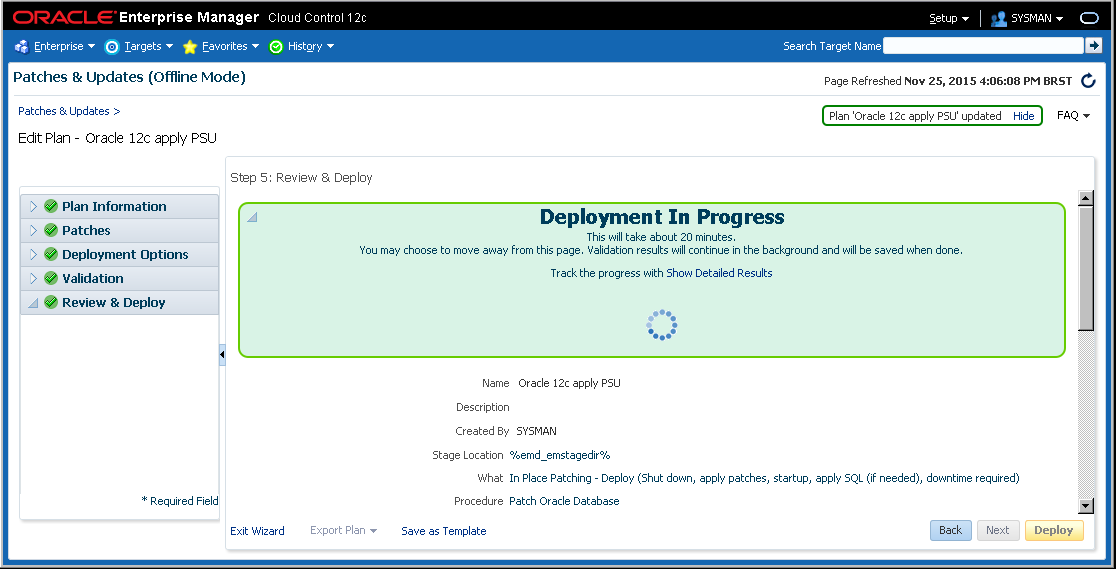Collapse the left panel splitter arrow
Image resolution: width=1116 pixels, height=570 pixels.
click(x=222, y=354)
